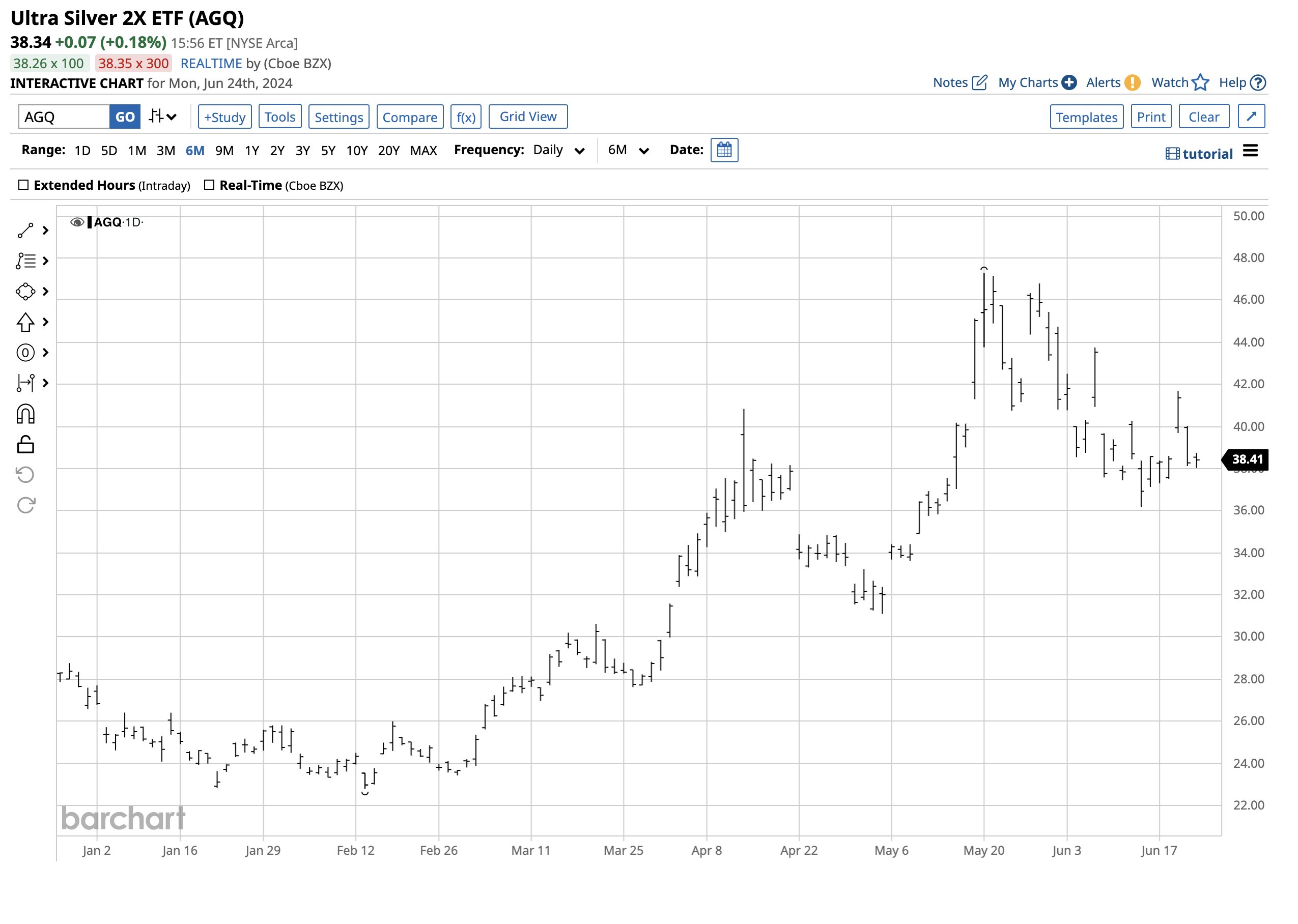Click the tutorial link
The height and width of the screenshot is (924, 1298).
click(x=1208, y=153)
